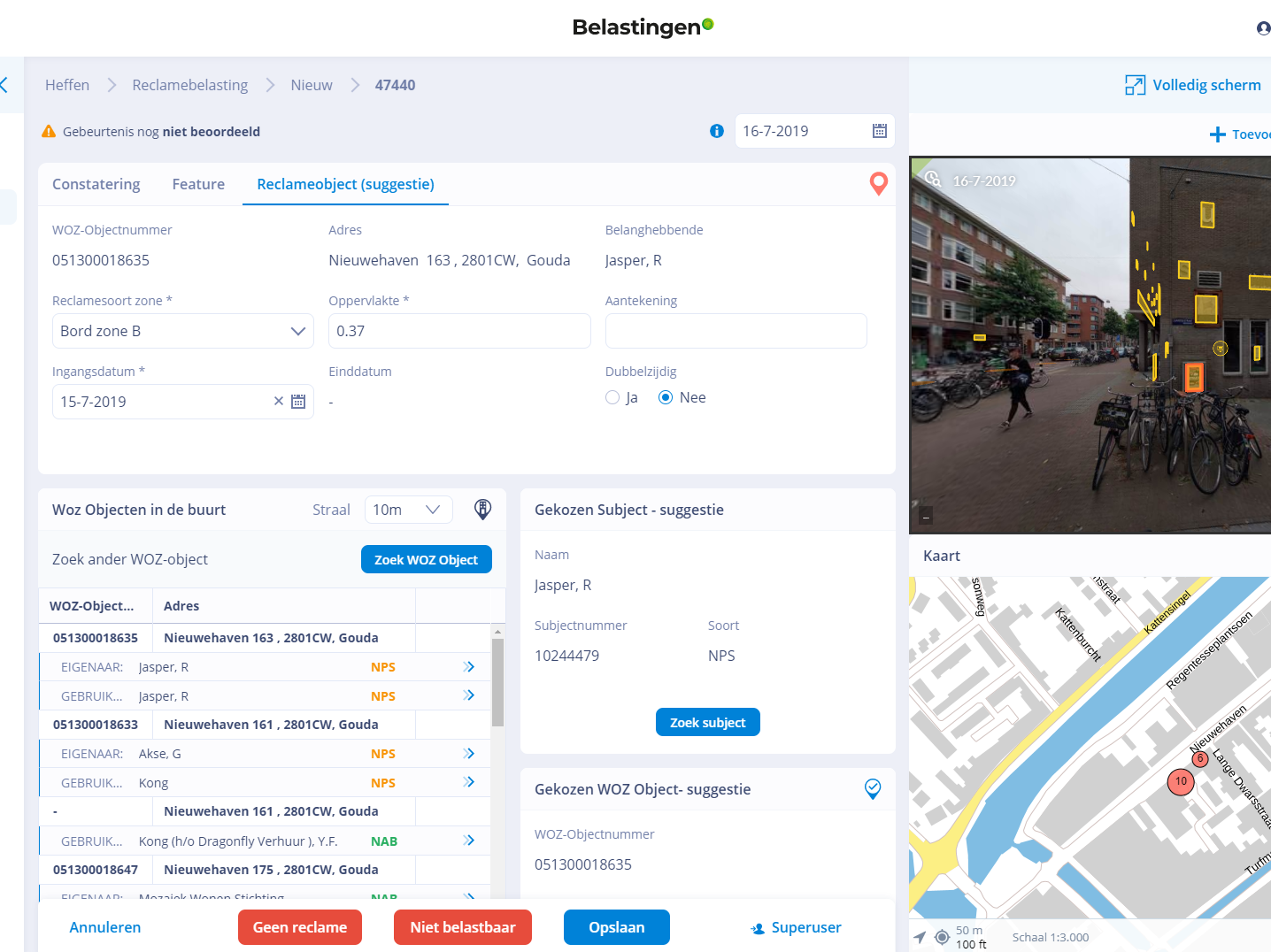Open calendar picker for 16-7-2019 date
The image size is (1271, 952).
(x=880, y=131)
